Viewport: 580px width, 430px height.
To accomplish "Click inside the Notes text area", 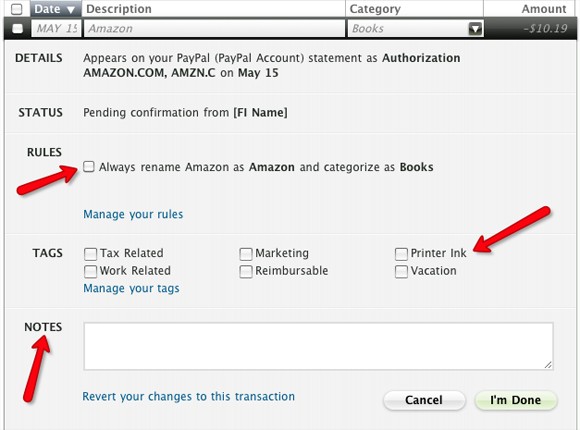I will coord(318,346).
